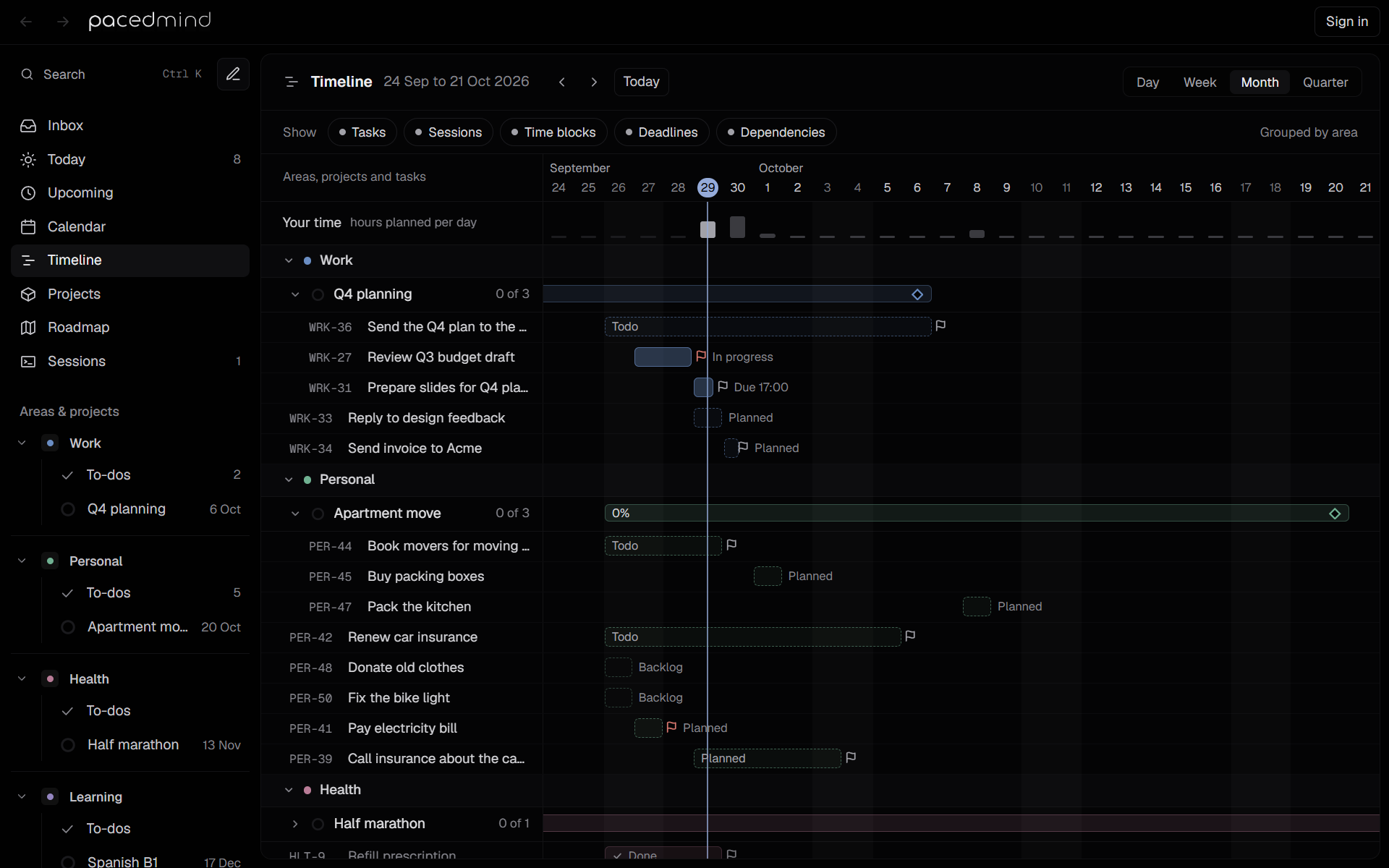The height and width of the screenshot is (868, 1389).
Task: Expand Half marathon project rows
Action: [x=295, y=824]
